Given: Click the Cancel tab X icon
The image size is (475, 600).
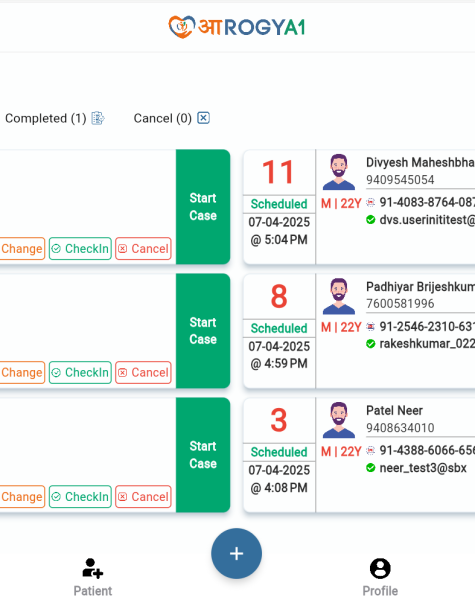Looking at the screenshot, I should pyautogui.click(x=203, y=118).
